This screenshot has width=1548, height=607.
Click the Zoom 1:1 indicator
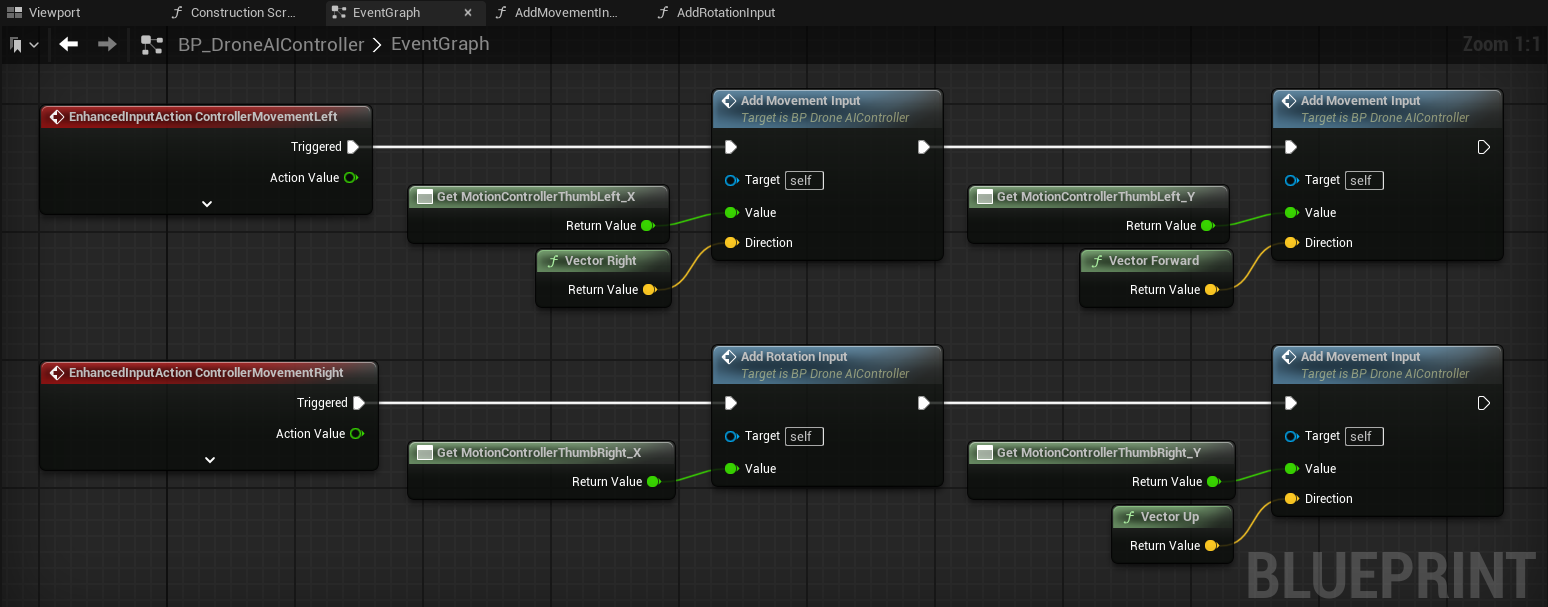click(1500, 45)
